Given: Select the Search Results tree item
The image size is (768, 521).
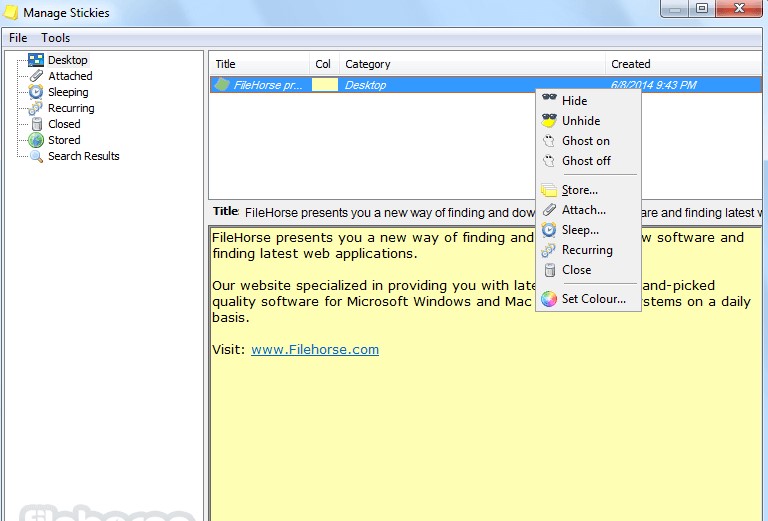Looking at the screenshot, I should coord(84,156).
